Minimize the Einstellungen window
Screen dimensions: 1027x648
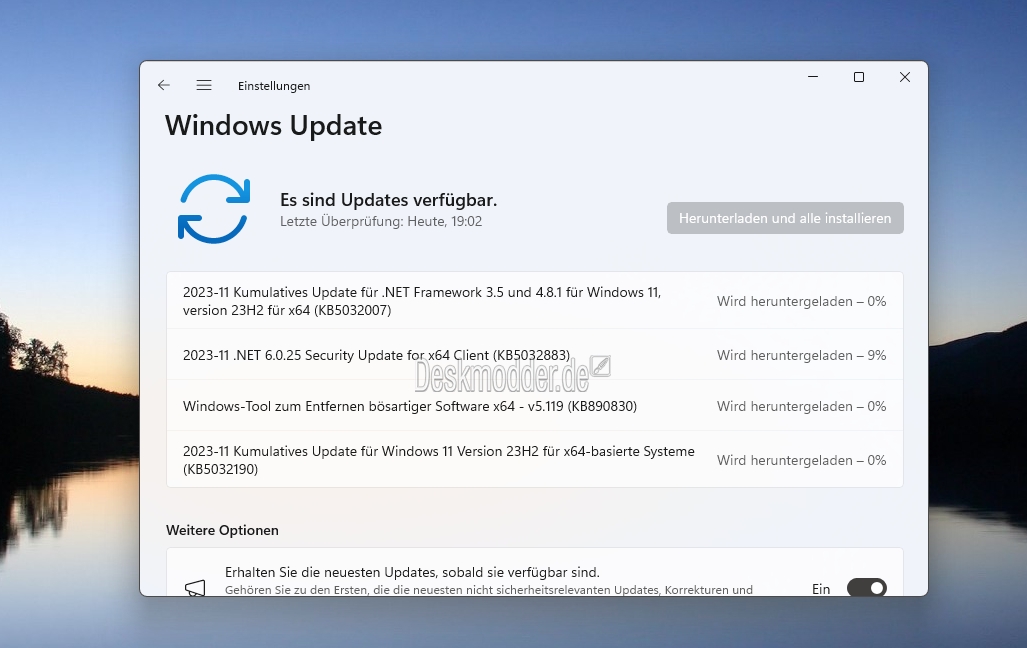pos(813,77)
